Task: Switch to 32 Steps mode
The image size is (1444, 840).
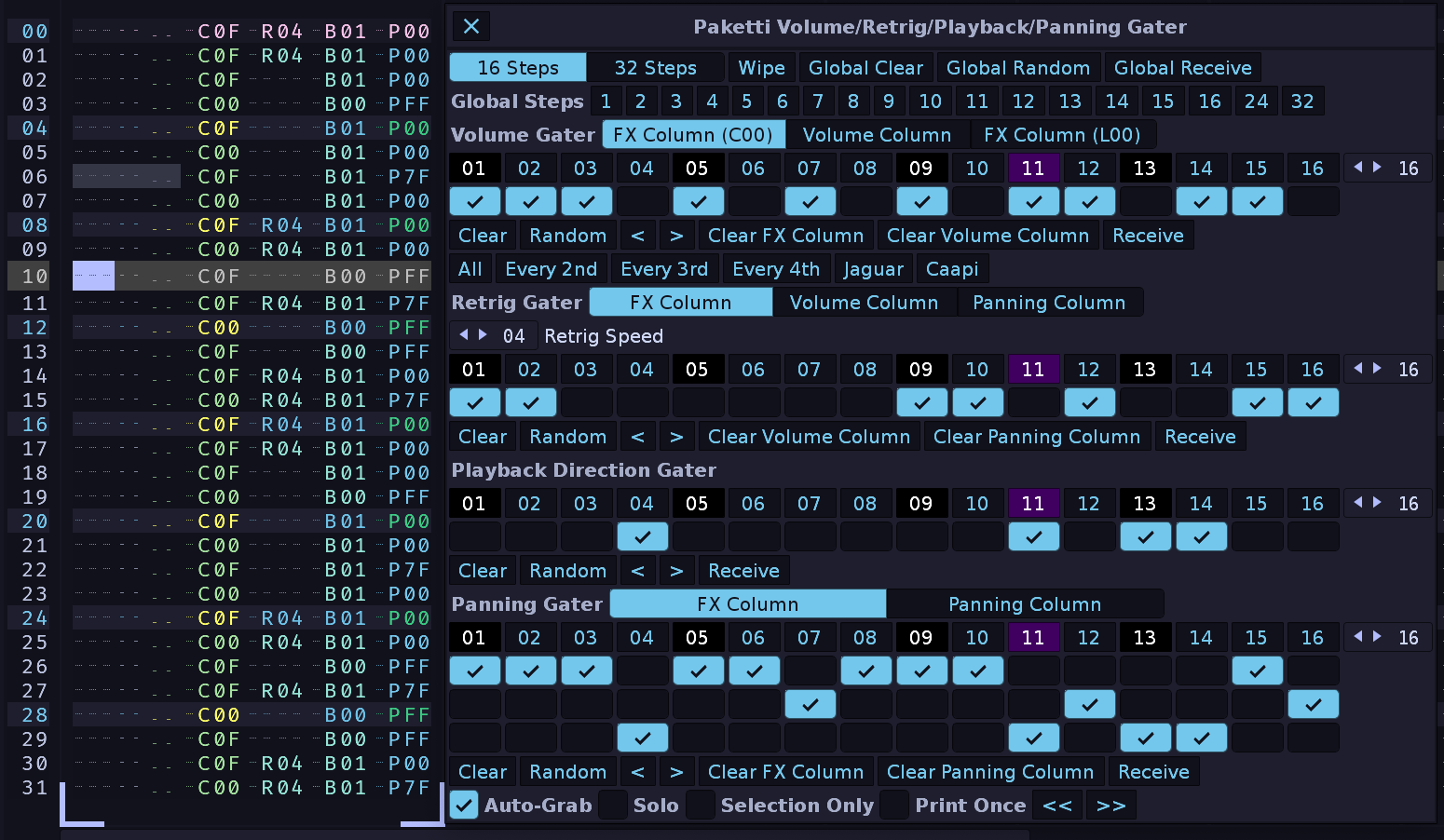Action: point(656,68)
